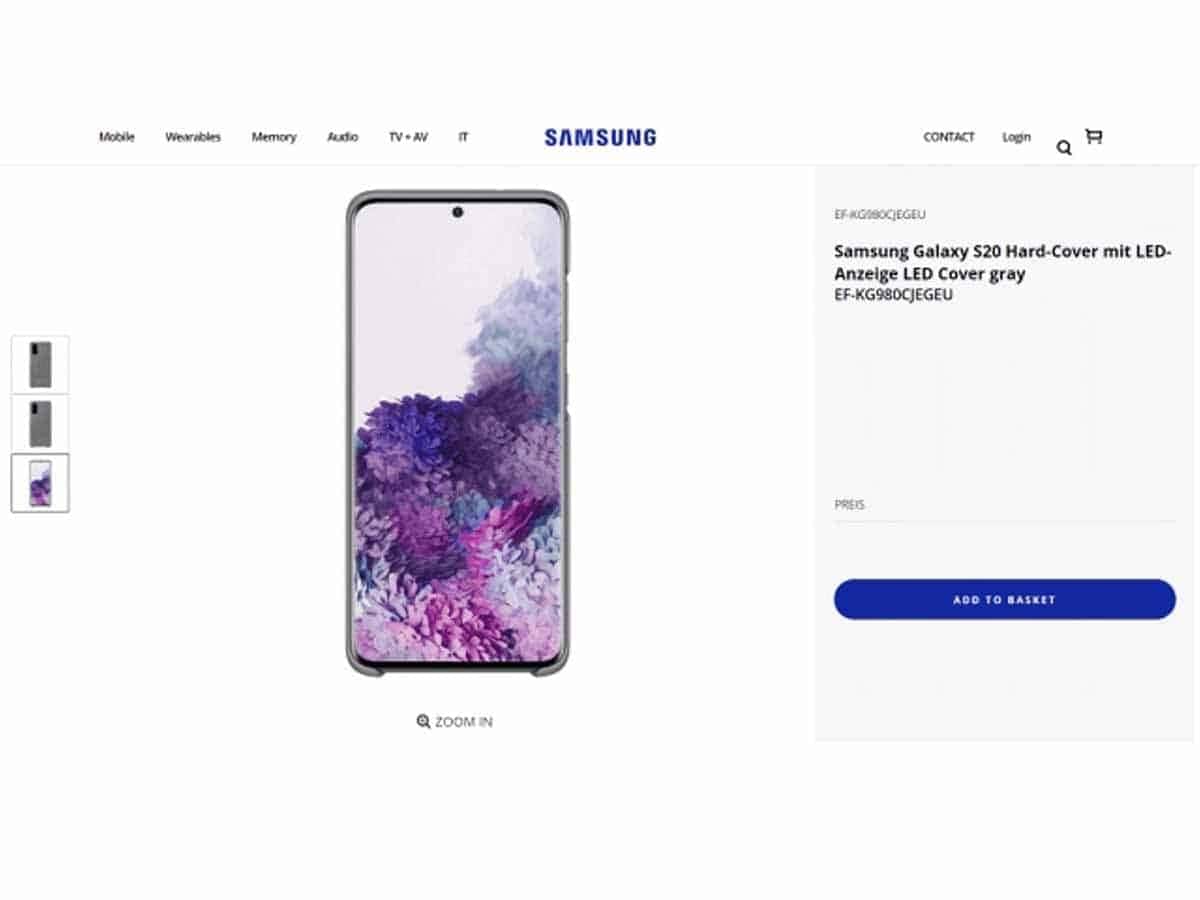Click the EF-KG980CJEGEU code above the title
Image resolution: width=1200 pixels, height=900 pixels.
point(880,214)
